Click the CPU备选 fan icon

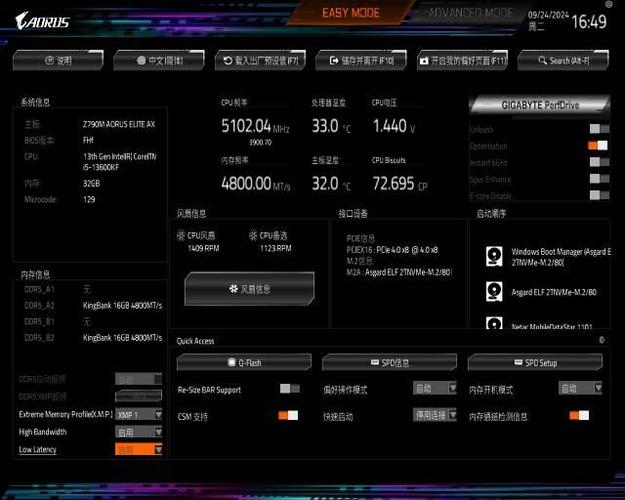253,236
